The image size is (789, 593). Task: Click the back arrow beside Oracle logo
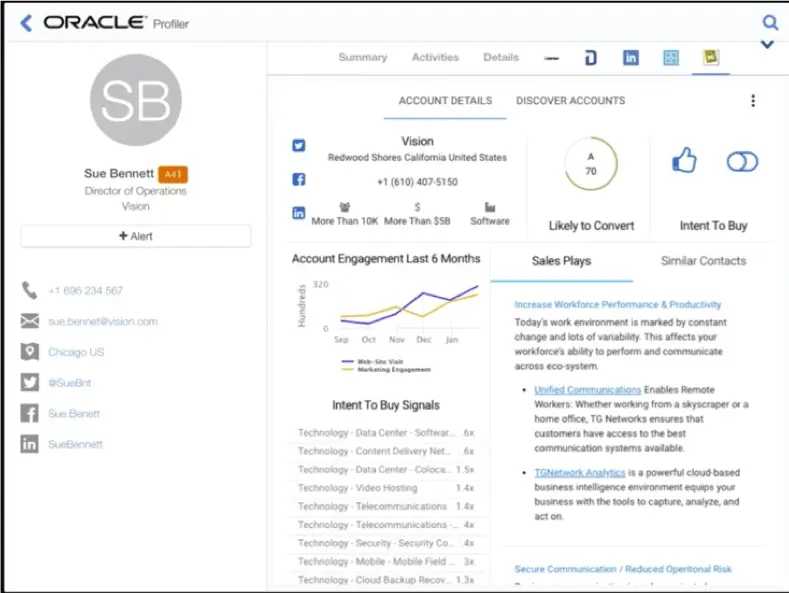pos(25,23)
